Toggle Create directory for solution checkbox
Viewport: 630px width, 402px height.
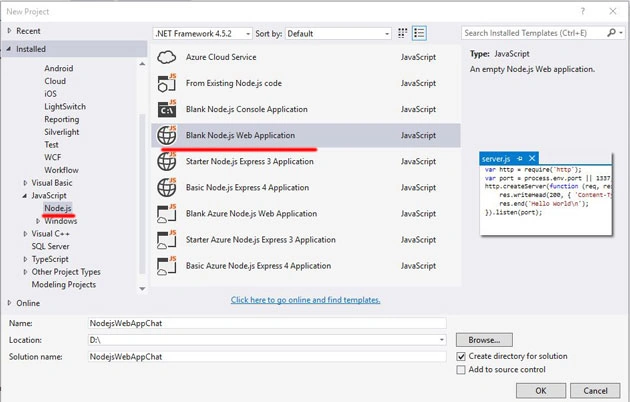click(461, 356)
